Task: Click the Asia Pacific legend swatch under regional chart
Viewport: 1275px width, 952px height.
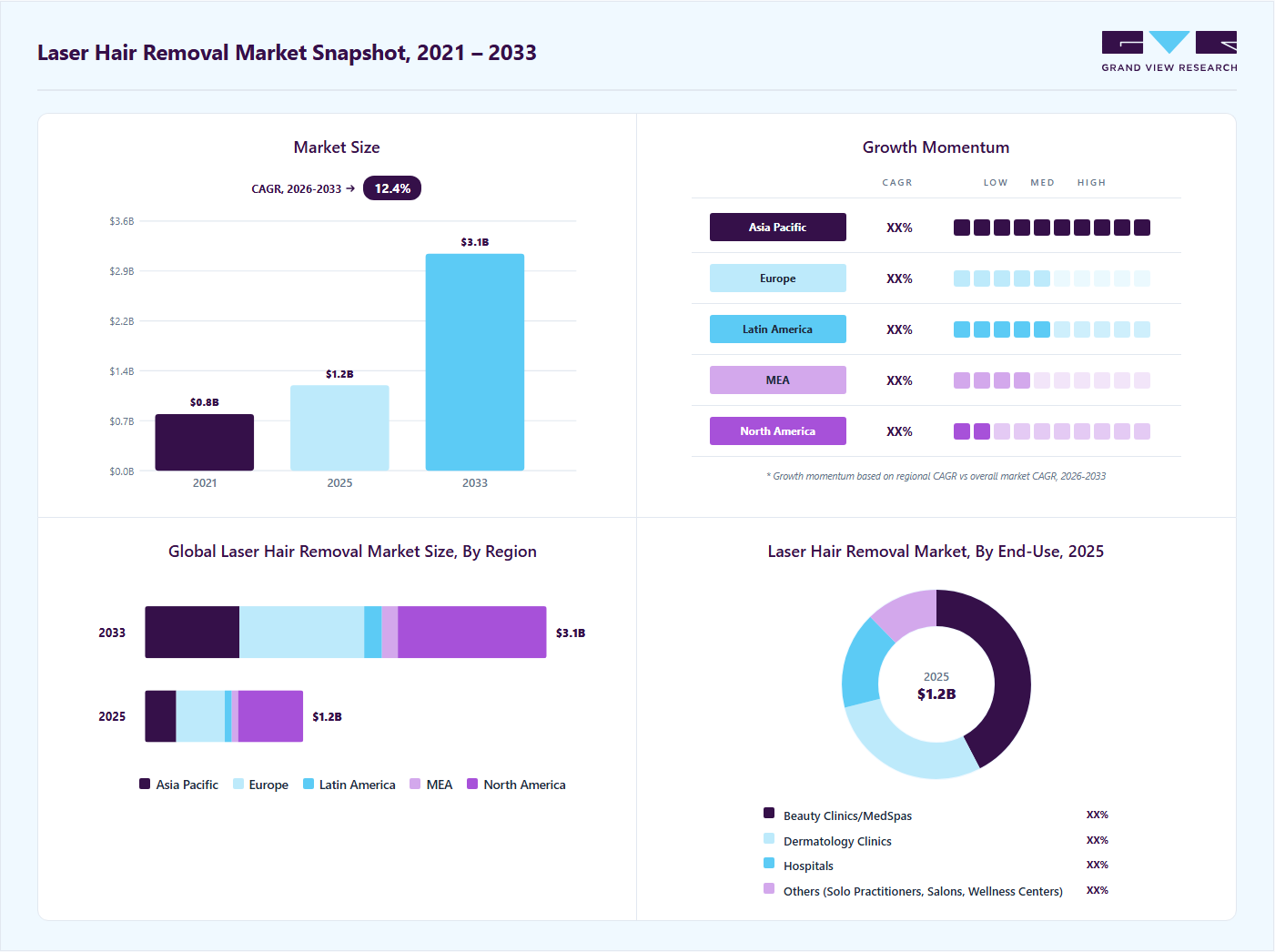Action: pos(145,784)
